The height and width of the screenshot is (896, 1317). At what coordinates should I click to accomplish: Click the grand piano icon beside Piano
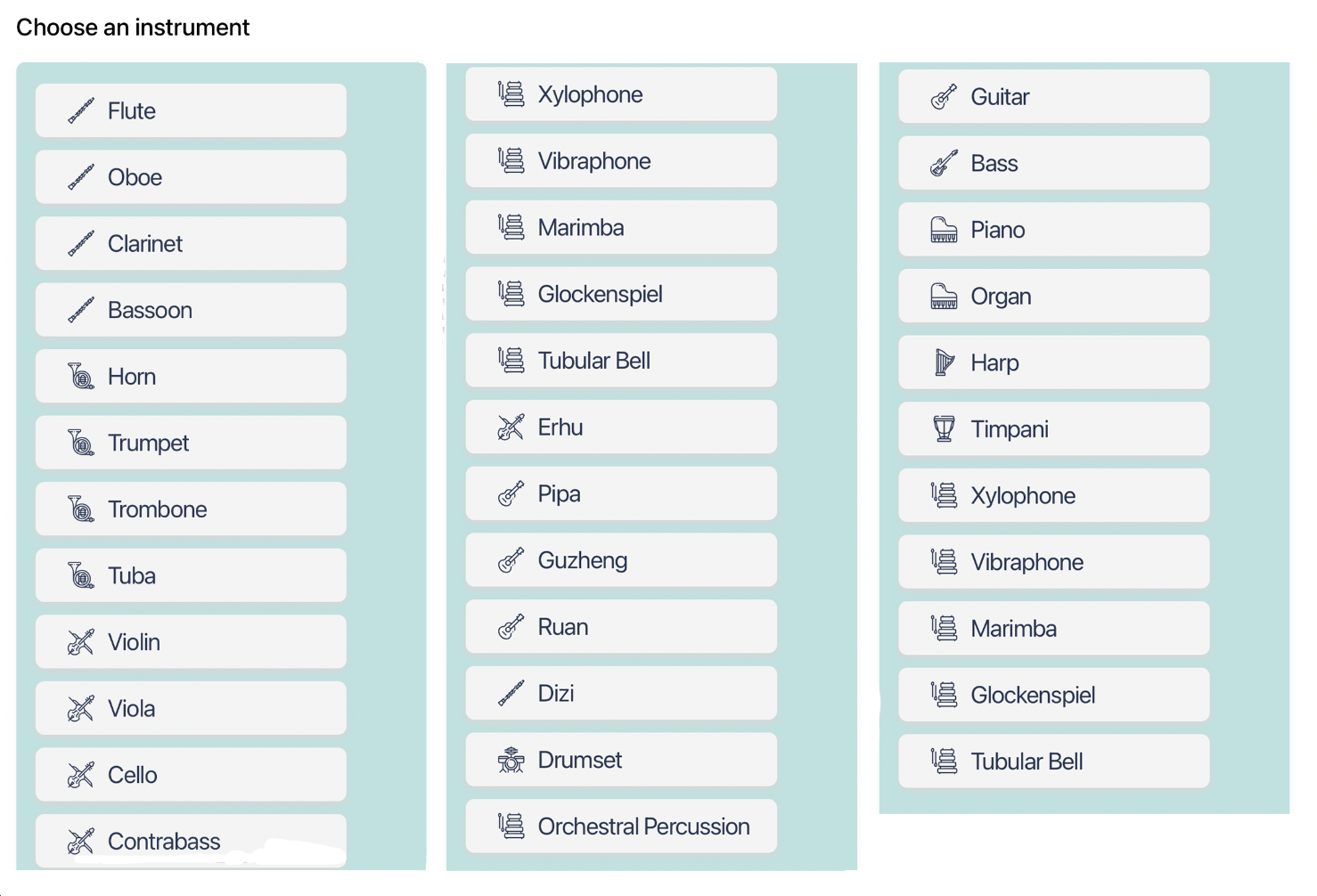pyautogui.click(x=944, y=230)
